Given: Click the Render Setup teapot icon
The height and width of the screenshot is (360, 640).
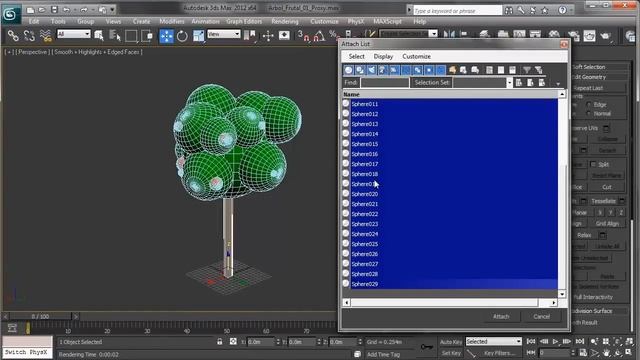Looking at the screenshot, I should [x=573, y=36].
